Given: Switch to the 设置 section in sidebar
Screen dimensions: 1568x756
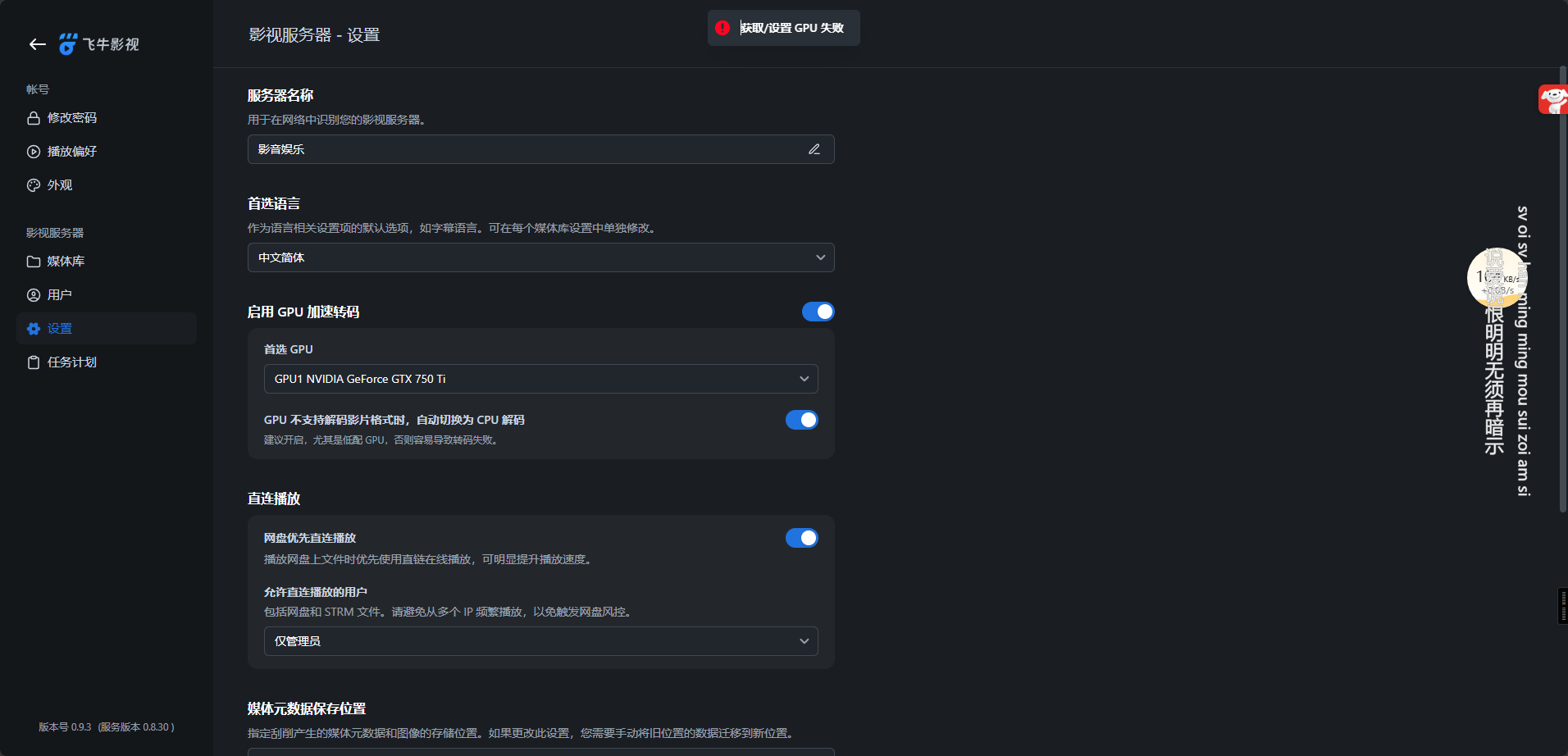Looking at the screenshot, I should click(x=60, y=328).
